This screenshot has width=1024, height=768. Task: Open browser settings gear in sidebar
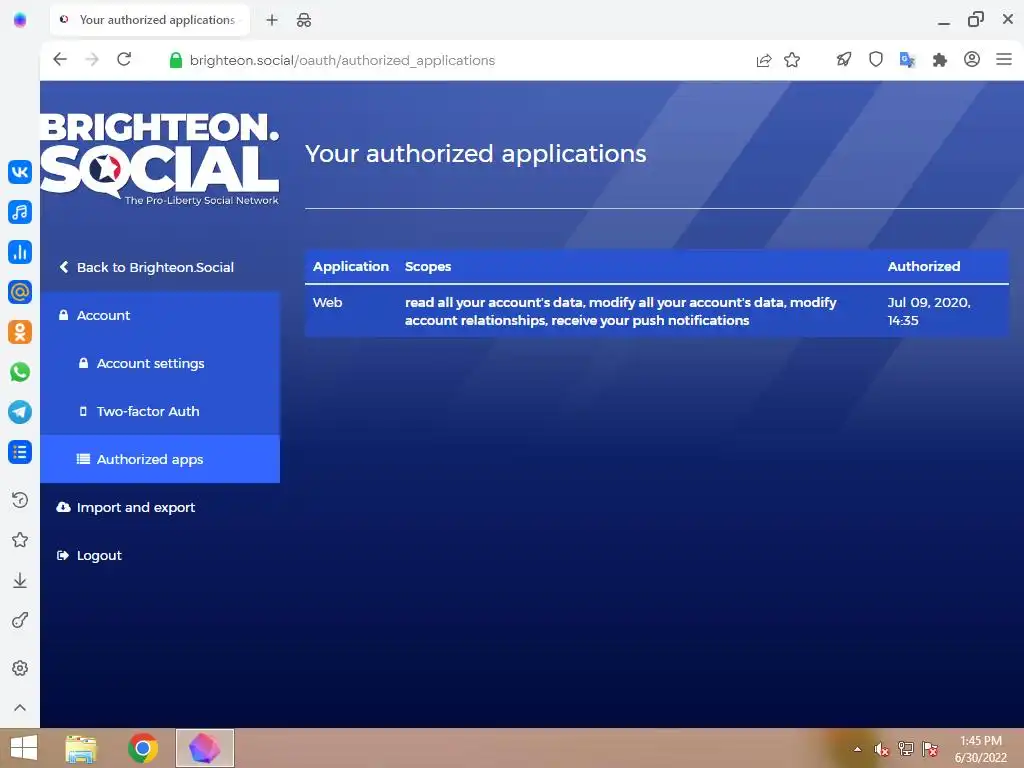pos(20,668)
